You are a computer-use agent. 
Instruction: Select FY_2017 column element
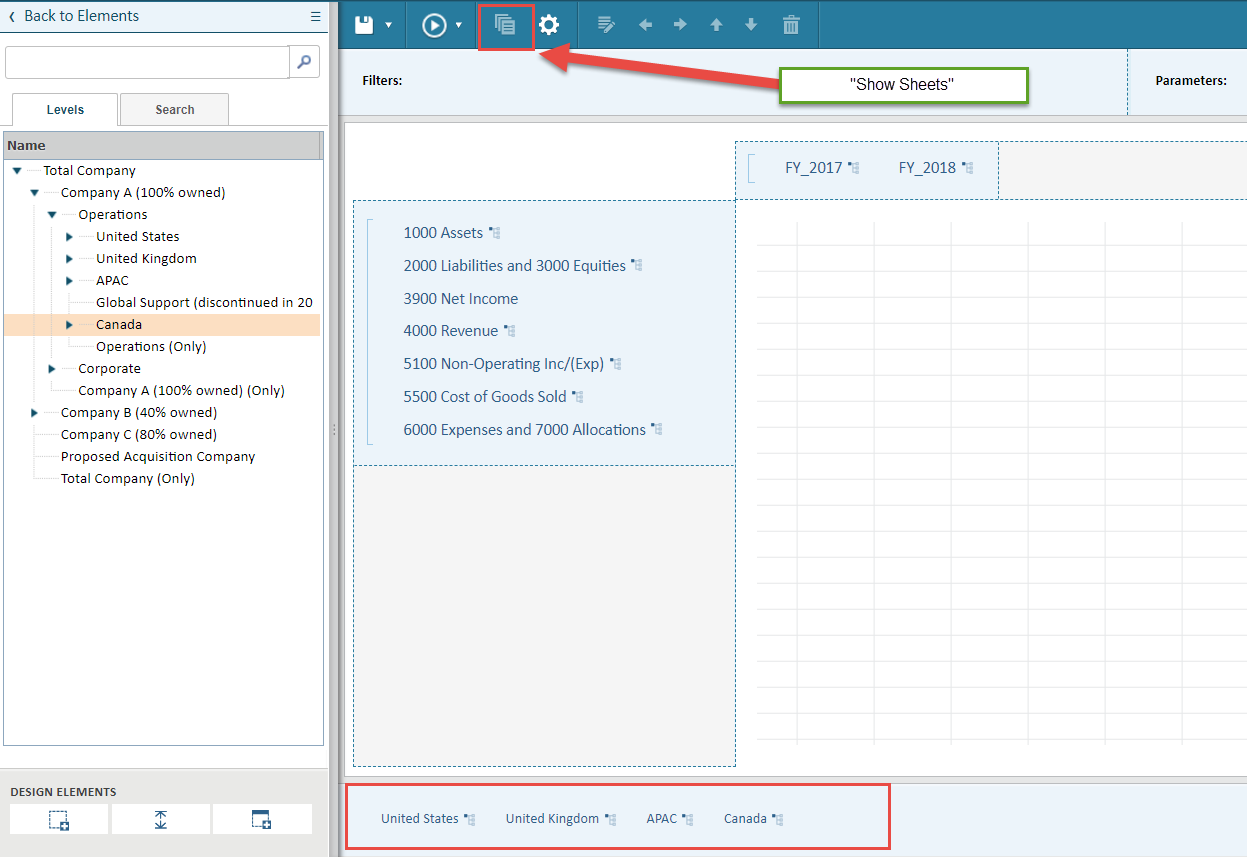(x=813, y=168)
